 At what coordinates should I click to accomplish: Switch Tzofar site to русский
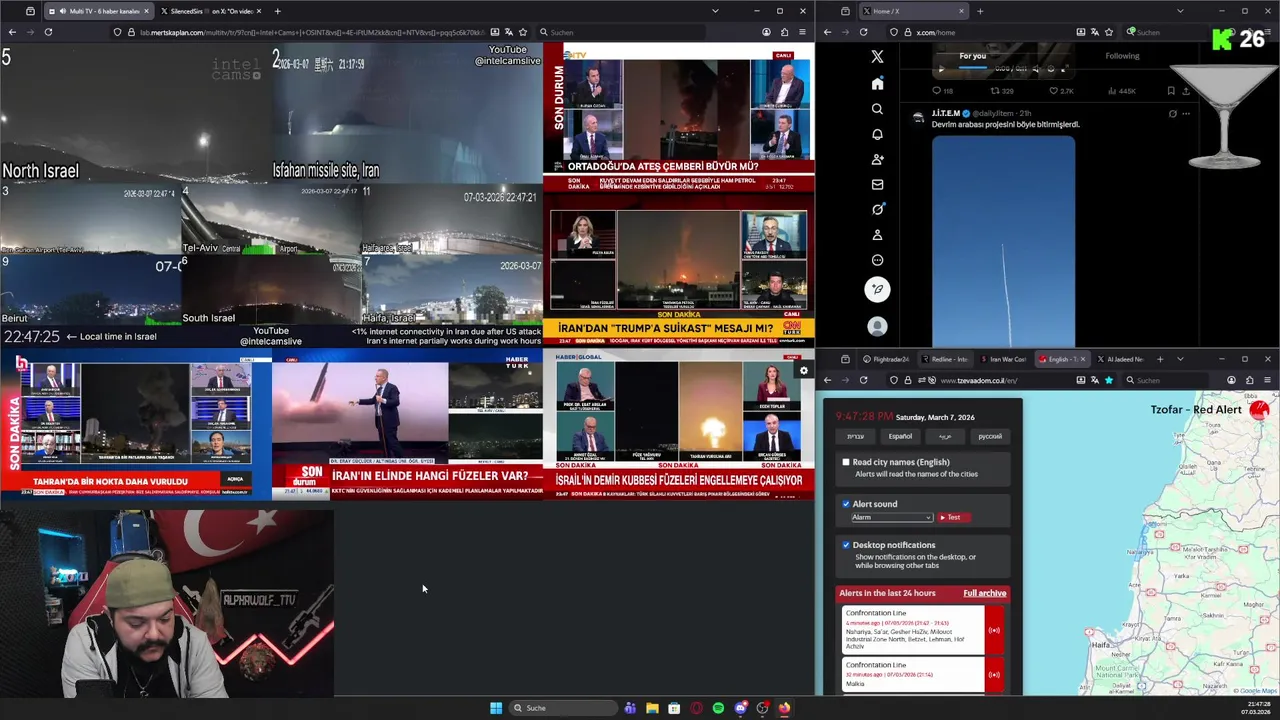point(989,436)
